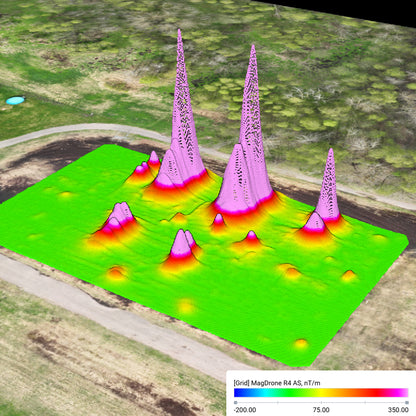Click the cyan oval object on the grass

(x=15, y=100)
